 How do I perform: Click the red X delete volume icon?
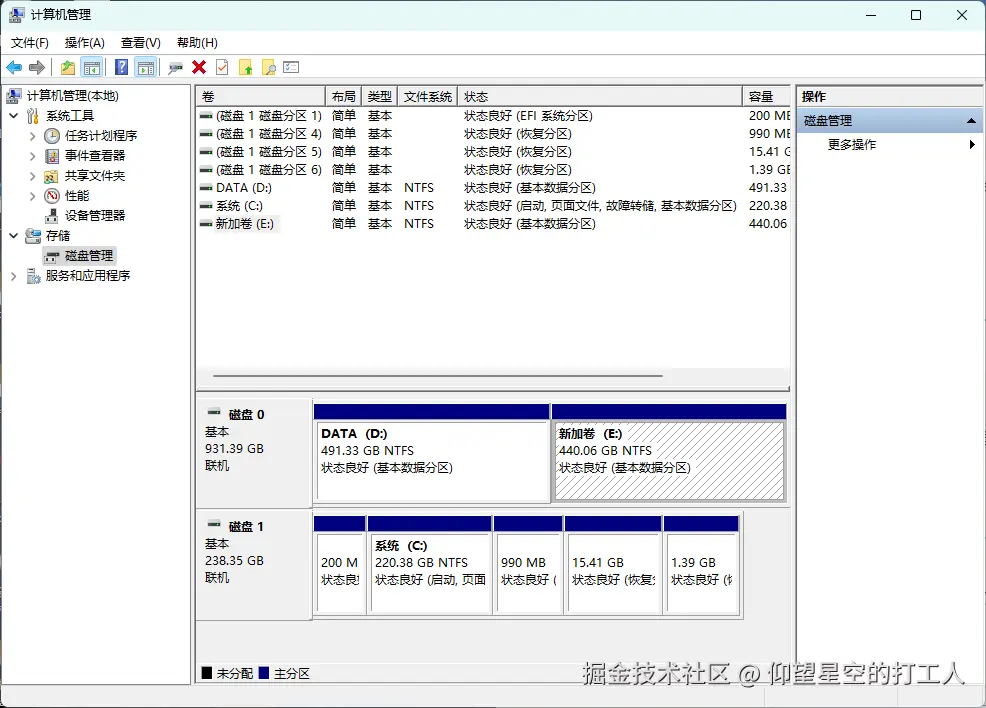pos(199,67)
